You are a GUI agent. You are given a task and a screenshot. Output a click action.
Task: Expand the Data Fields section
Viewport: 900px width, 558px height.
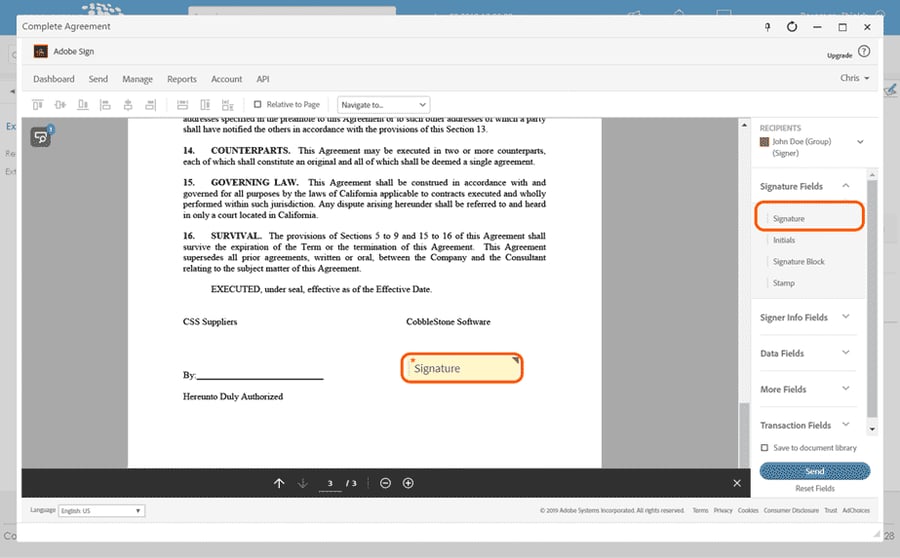[x=804, y=353]
